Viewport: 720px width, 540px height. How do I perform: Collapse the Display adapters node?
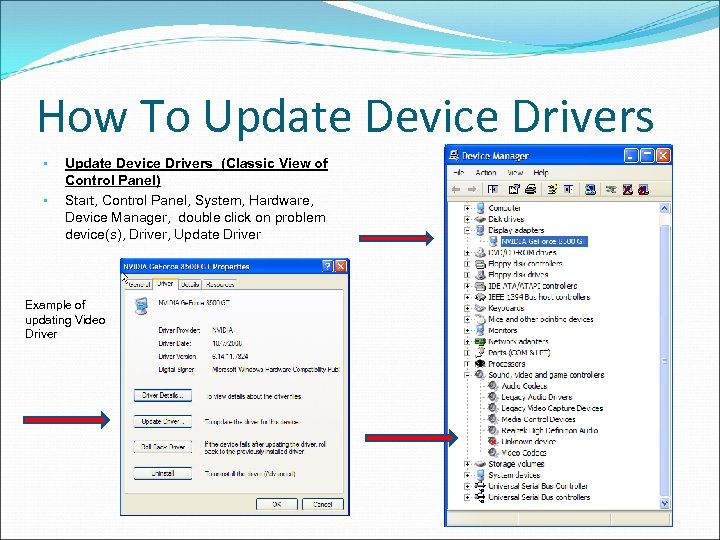pyautogui.click(x=467, y=231)
